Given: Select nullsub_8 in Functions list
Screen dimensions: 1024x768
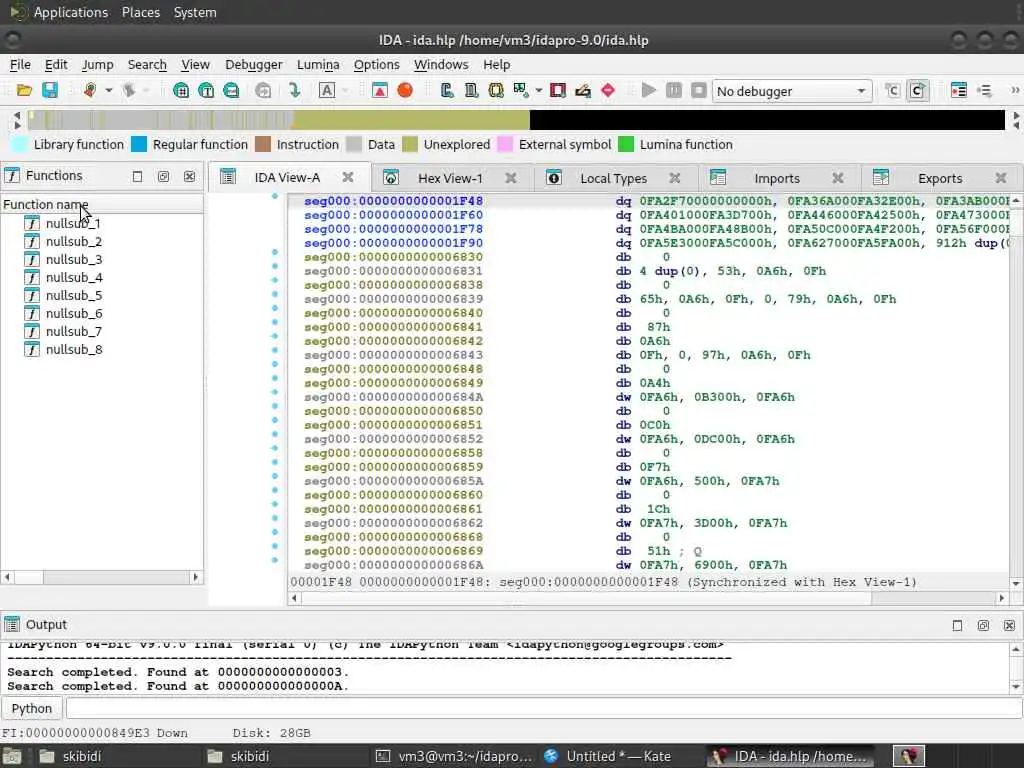Looking at the screenshot, I should pyautogui.click(x=74, y=349).
